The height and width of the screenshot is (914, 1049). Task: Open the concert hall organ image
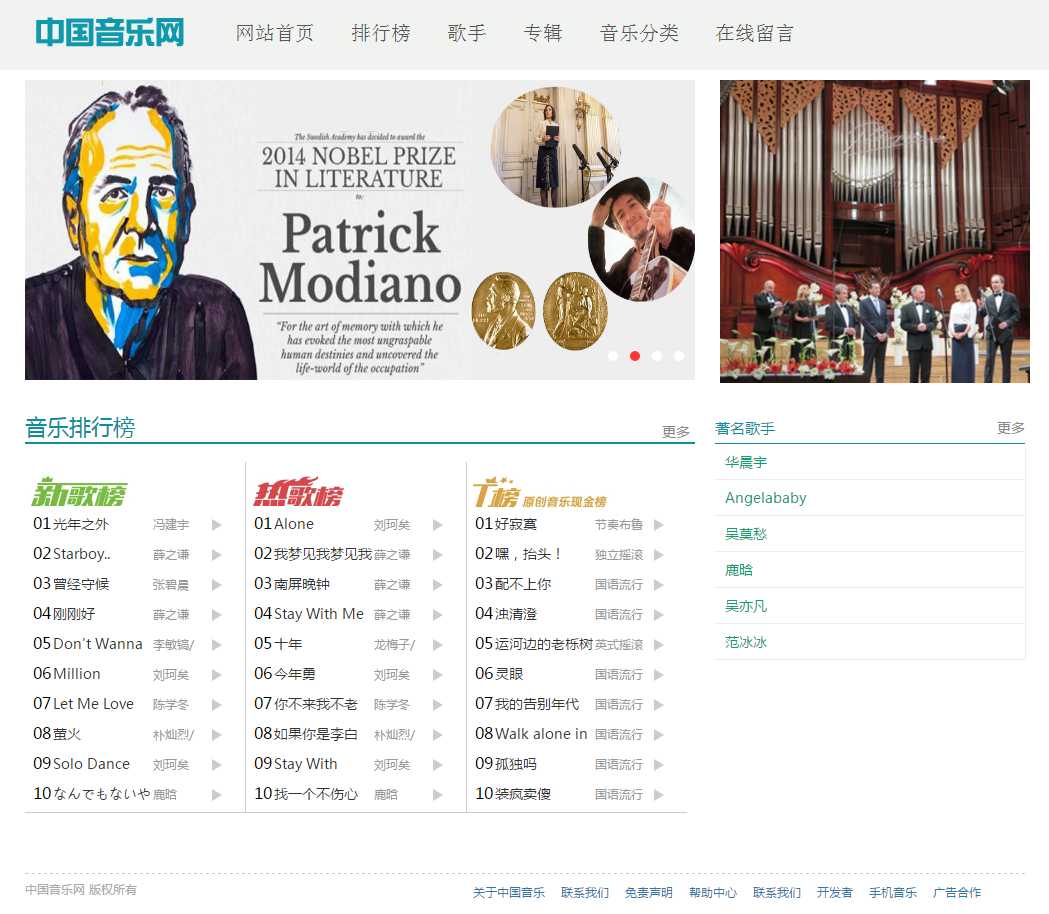point(875,231)
